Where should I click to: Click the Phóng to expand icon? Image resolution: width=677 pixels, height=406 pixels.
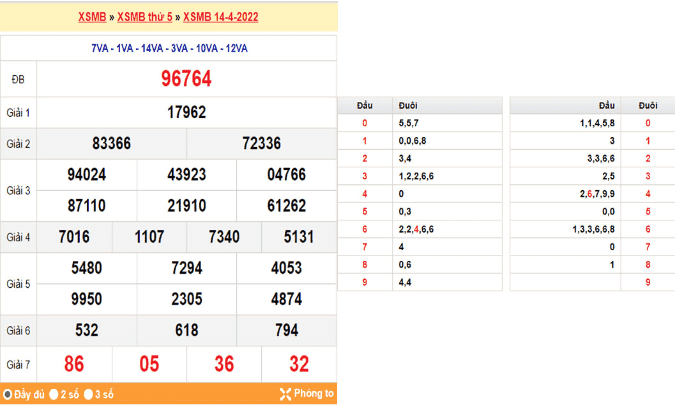pyautogui.click(x=285, y=394)
